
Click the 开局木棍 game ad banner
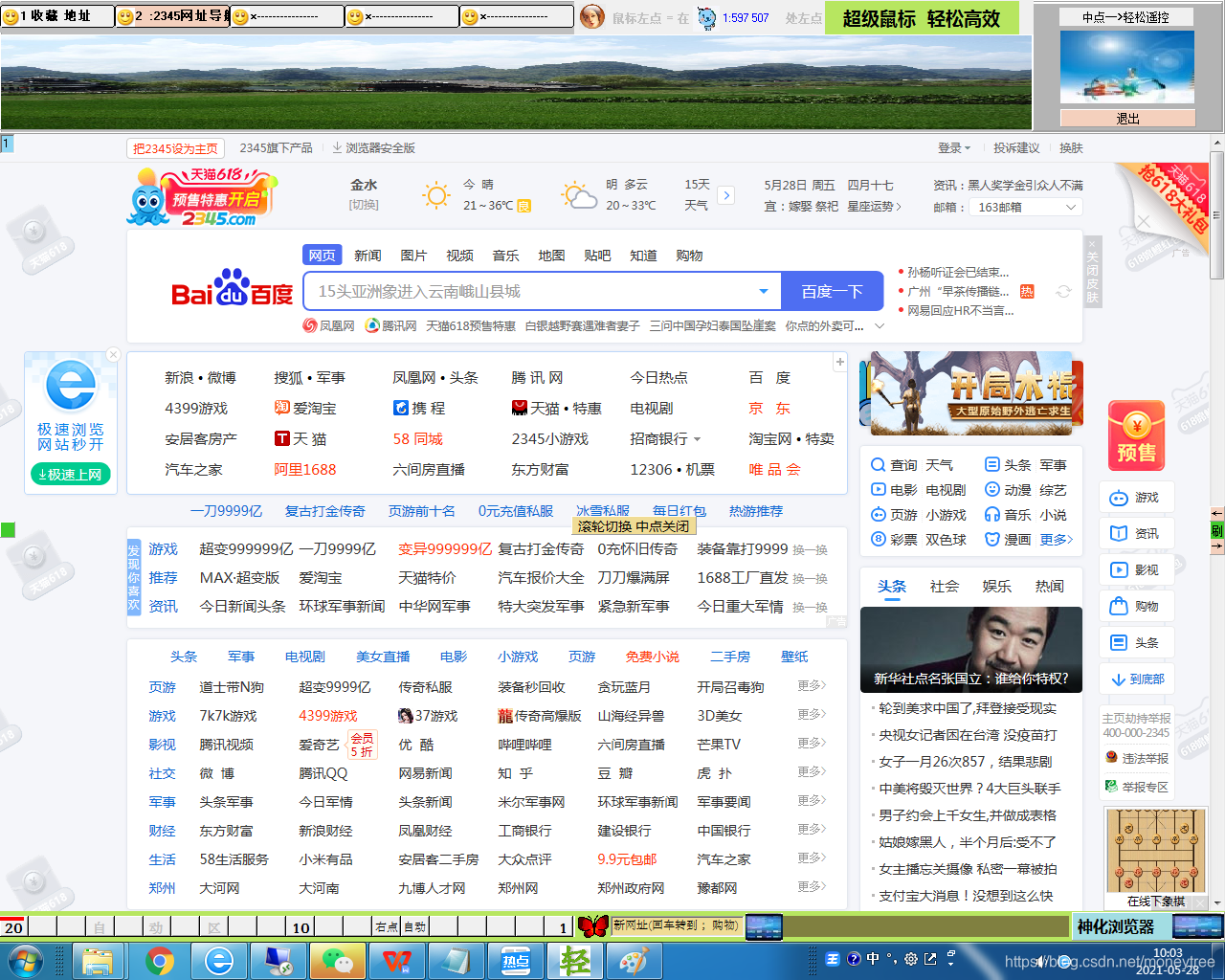coord(971,393)
